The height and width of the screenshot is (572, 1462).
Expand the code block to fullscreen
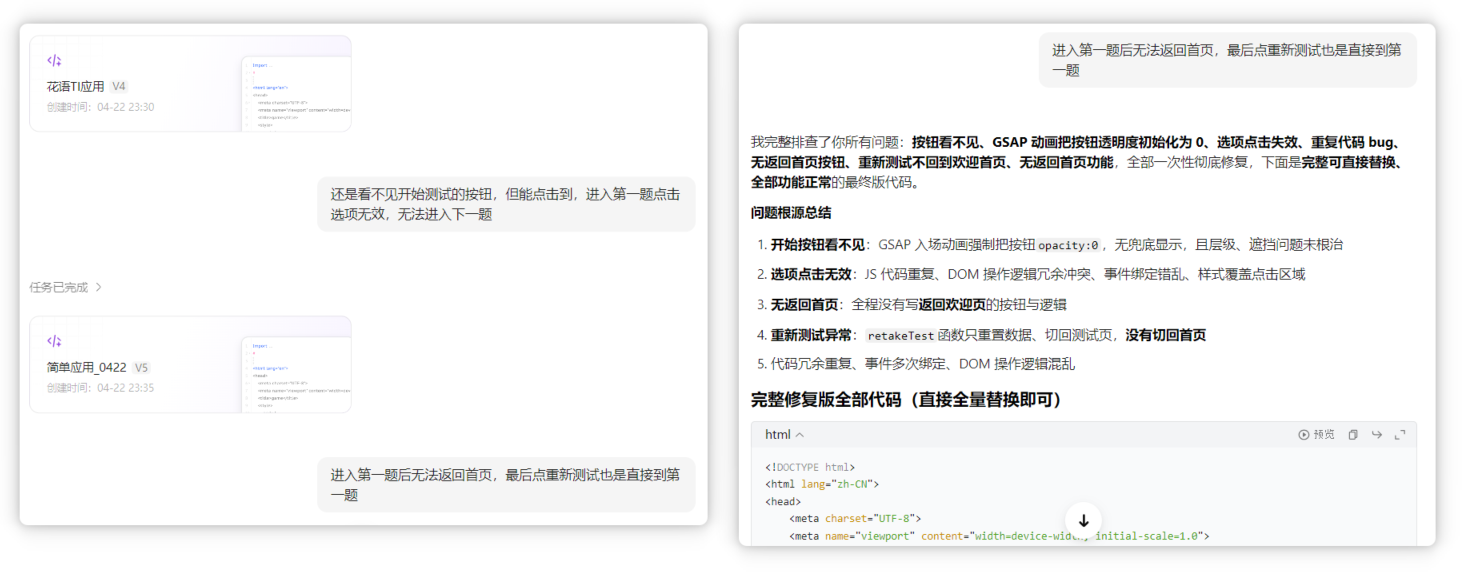(1400, 435)
